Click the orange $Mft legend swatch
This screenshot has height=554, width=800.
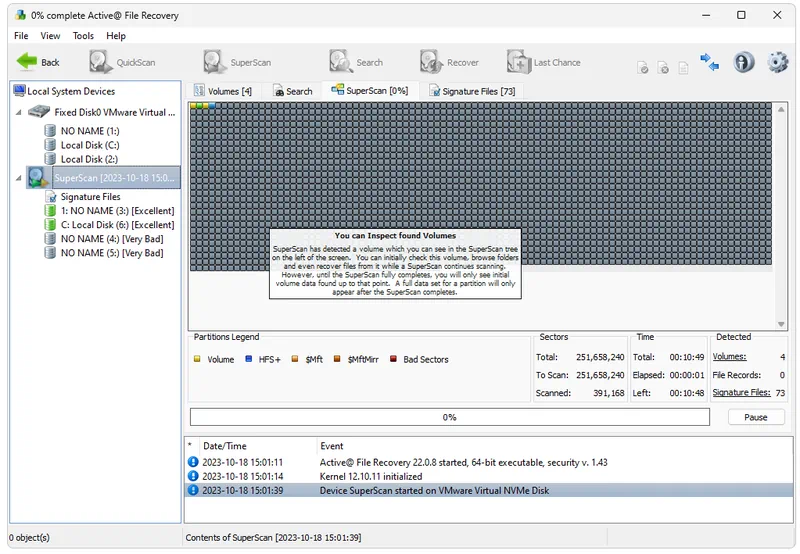tap(294, 359)
